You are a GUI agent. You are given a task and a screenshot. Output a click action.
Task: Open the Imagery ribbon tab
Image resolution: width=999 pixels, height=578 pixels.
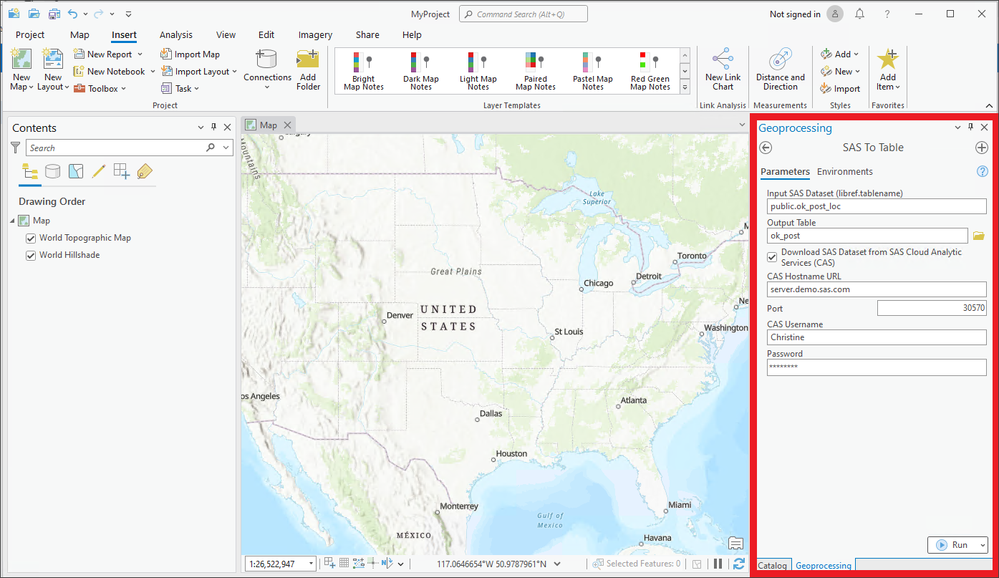tap(315, 34)
